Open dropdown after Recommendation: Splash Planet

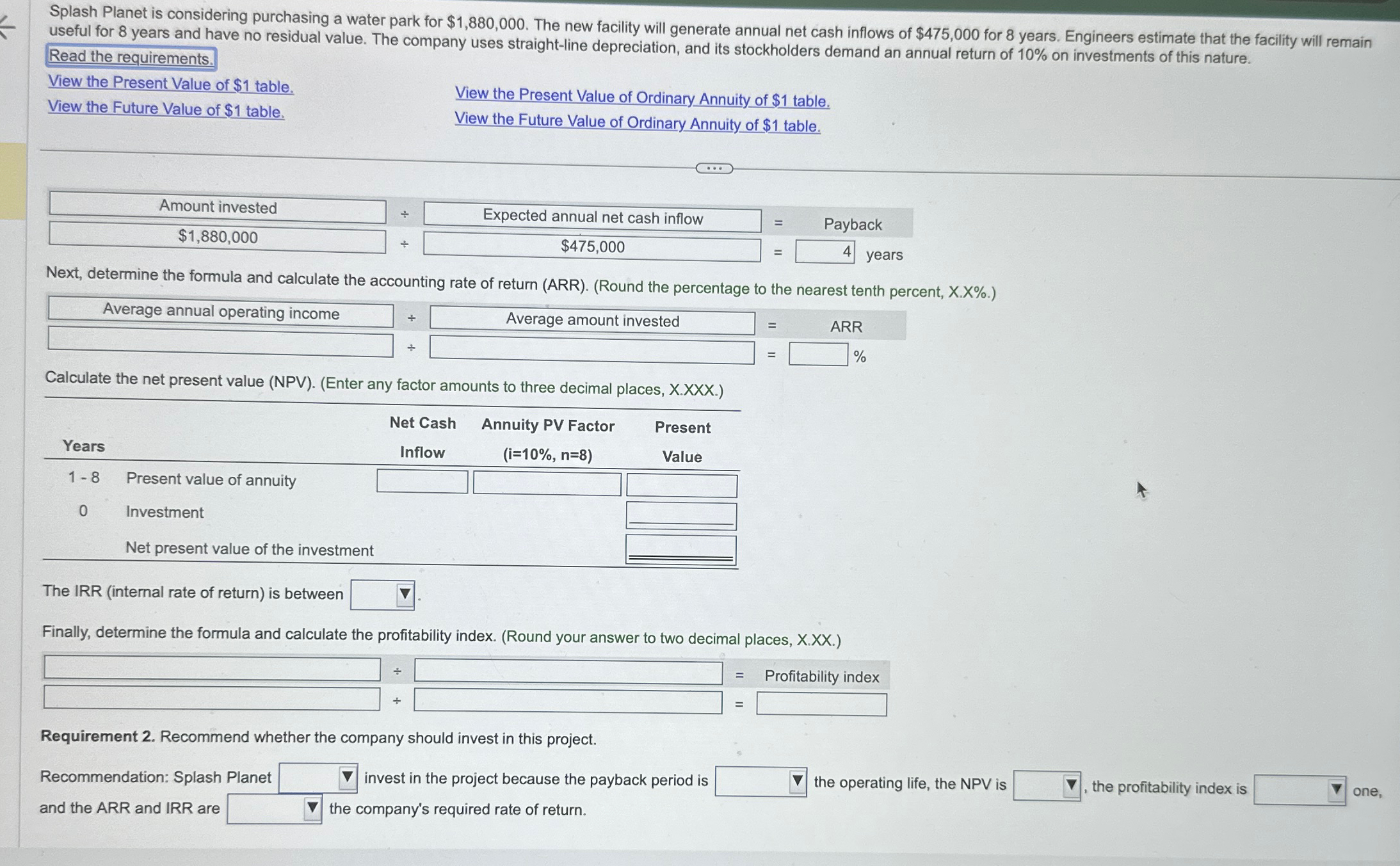[x=318, y=778]
